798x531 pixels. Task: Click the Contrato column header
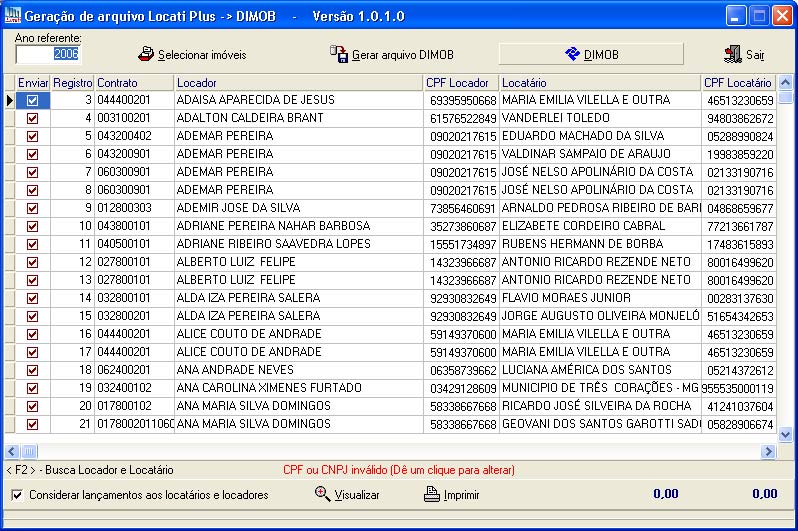click(134, 82)
